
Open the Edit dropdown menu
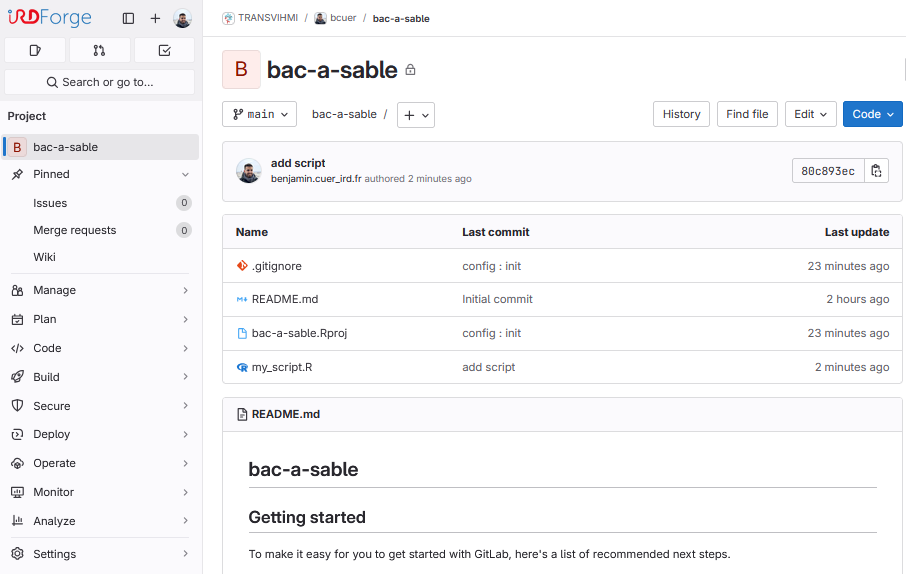coord(810,114)
